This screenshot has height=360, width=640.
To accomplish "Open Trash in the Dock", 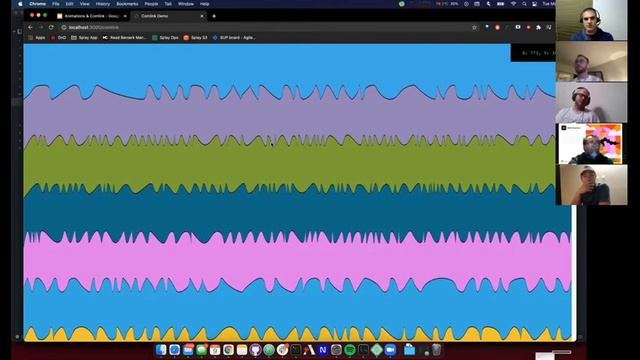I will tap(436, 350).
